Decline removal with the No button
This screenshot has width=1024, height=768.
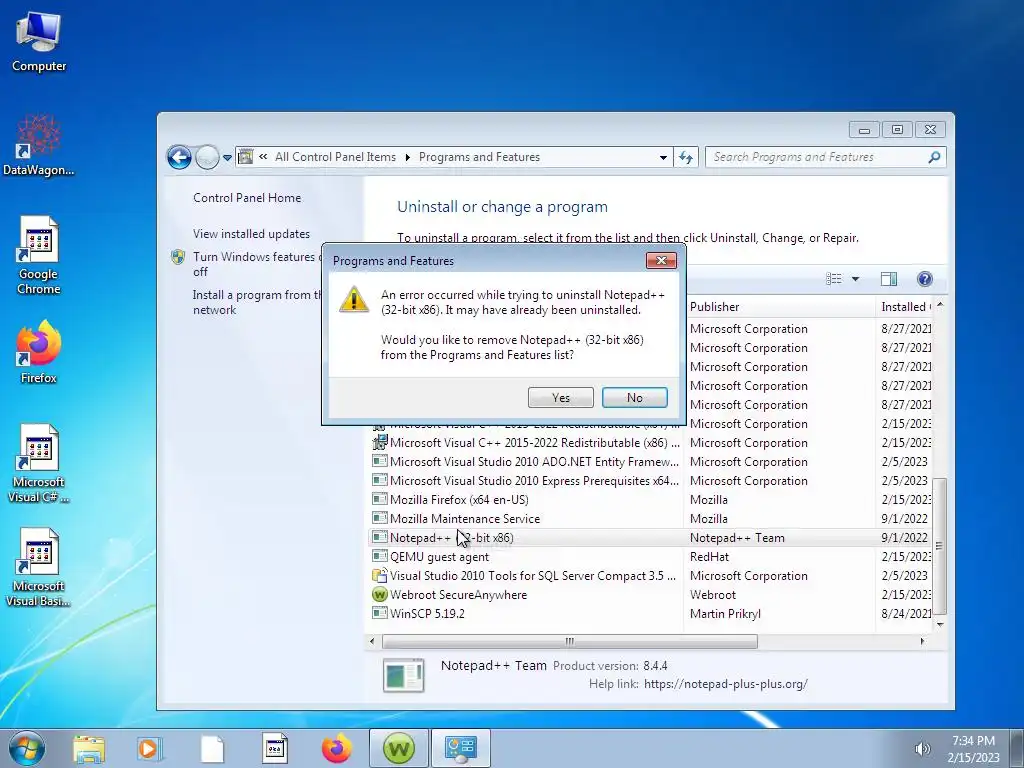(x=634, y=397)
